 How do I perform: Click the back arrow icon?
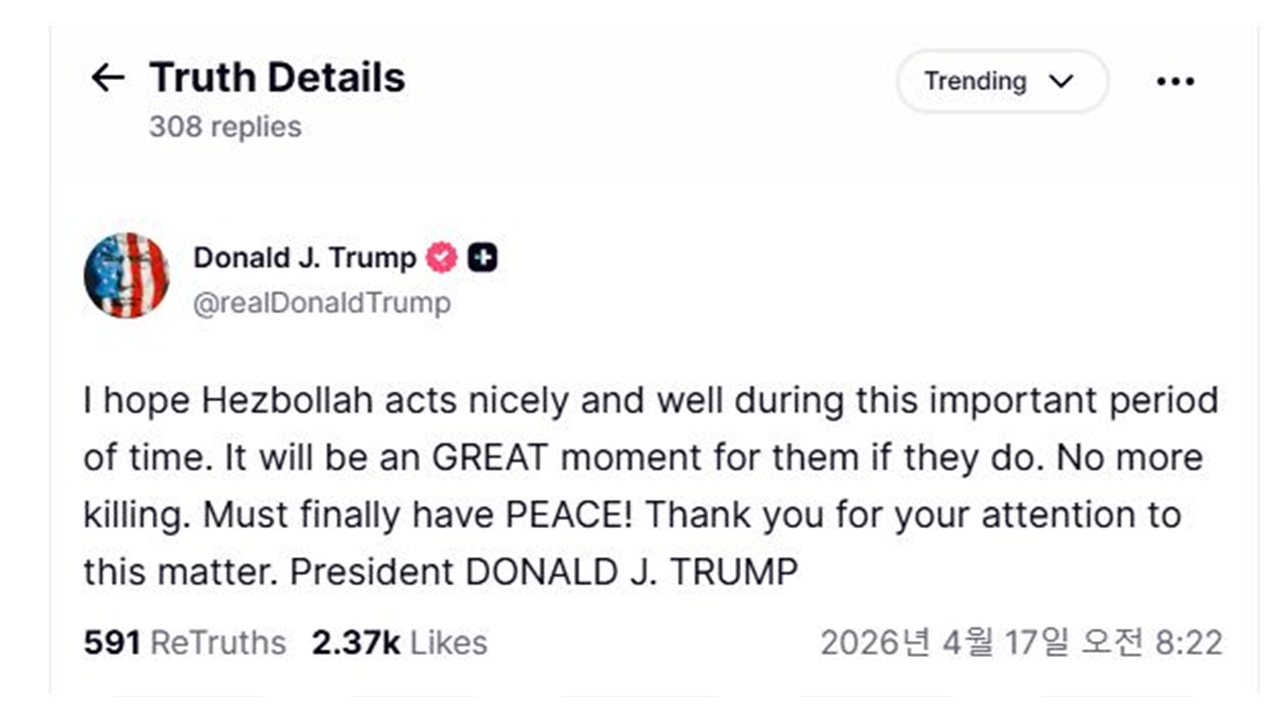108,78
